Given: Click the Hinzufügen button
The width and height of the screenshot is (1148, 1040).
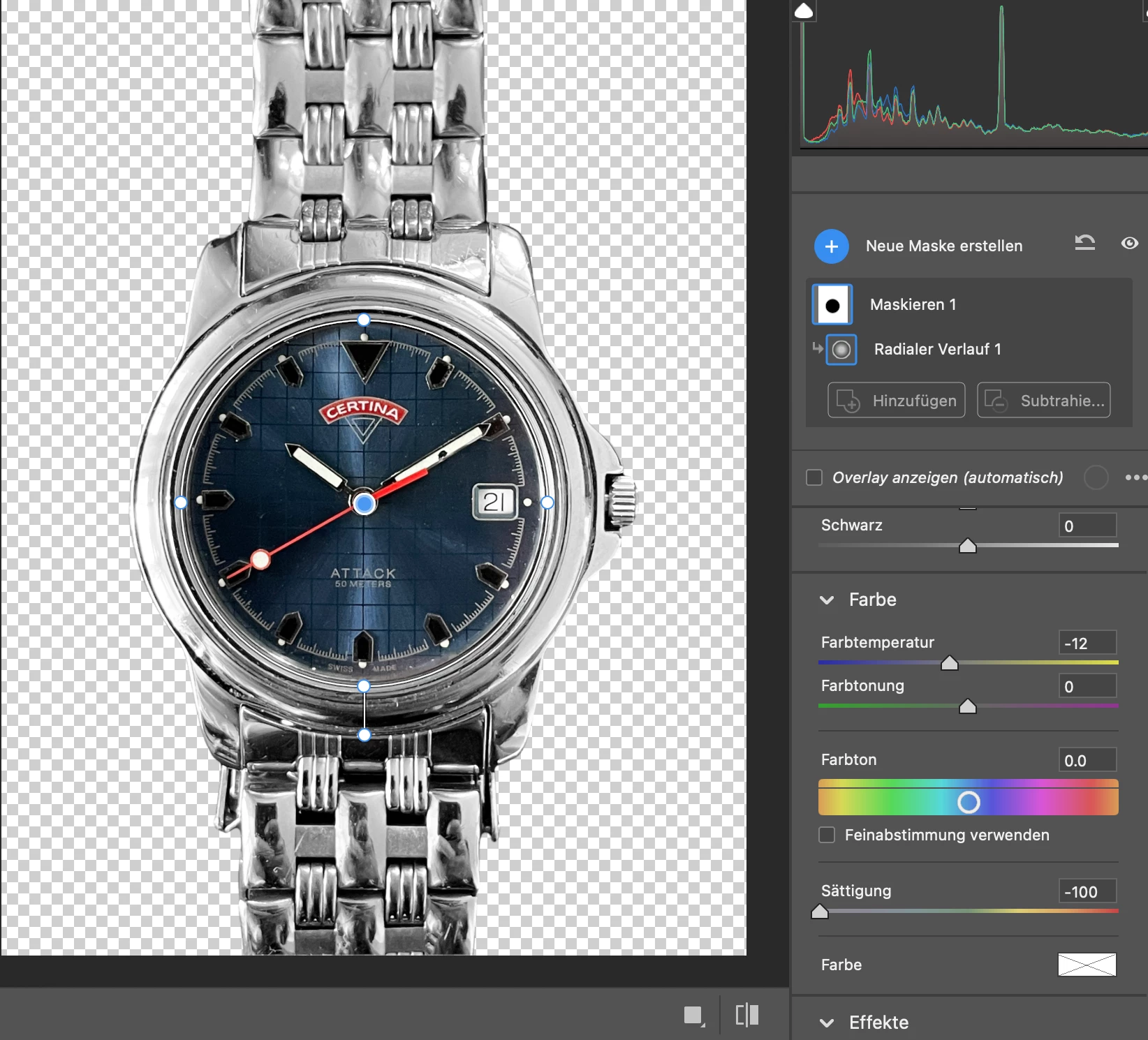Looking at the screenshot, I should (x=897, y=400).
